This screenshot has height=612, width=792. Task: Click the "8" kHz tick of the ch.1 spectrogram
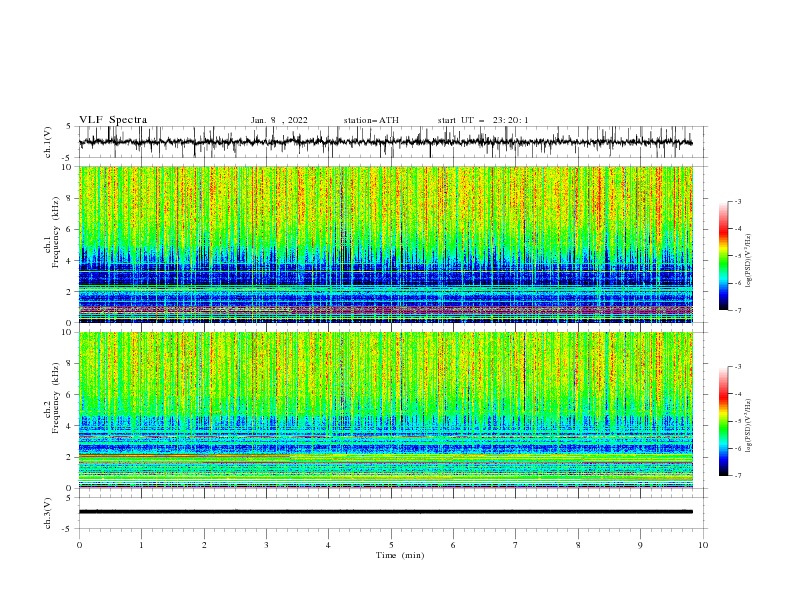69,198
